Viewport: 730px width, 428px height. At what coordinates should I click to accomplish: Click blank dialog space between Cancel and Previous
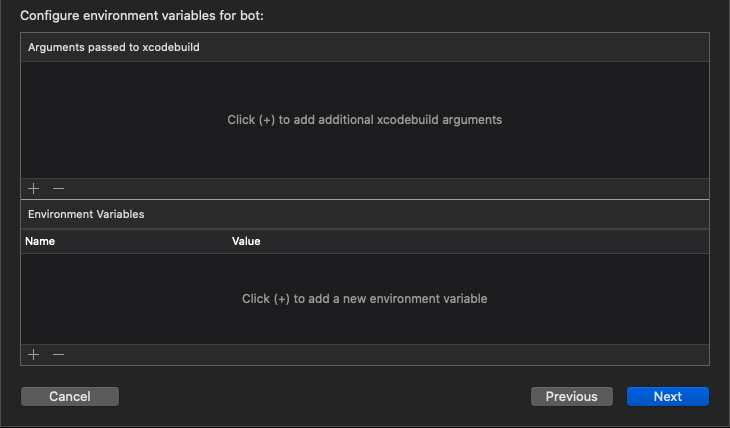coord(324,396)
